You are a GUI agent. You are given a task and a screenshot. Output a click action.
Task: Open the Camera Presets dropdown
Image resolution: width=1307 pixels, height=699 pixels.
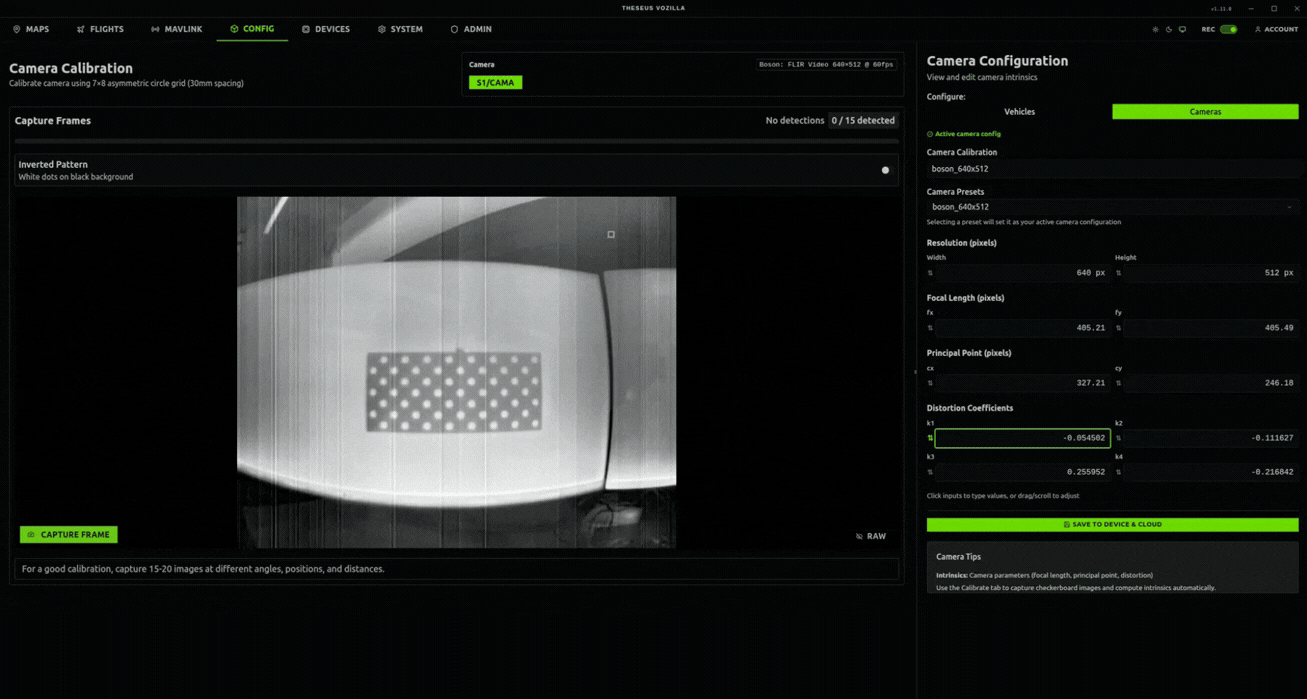[1112, 207]
